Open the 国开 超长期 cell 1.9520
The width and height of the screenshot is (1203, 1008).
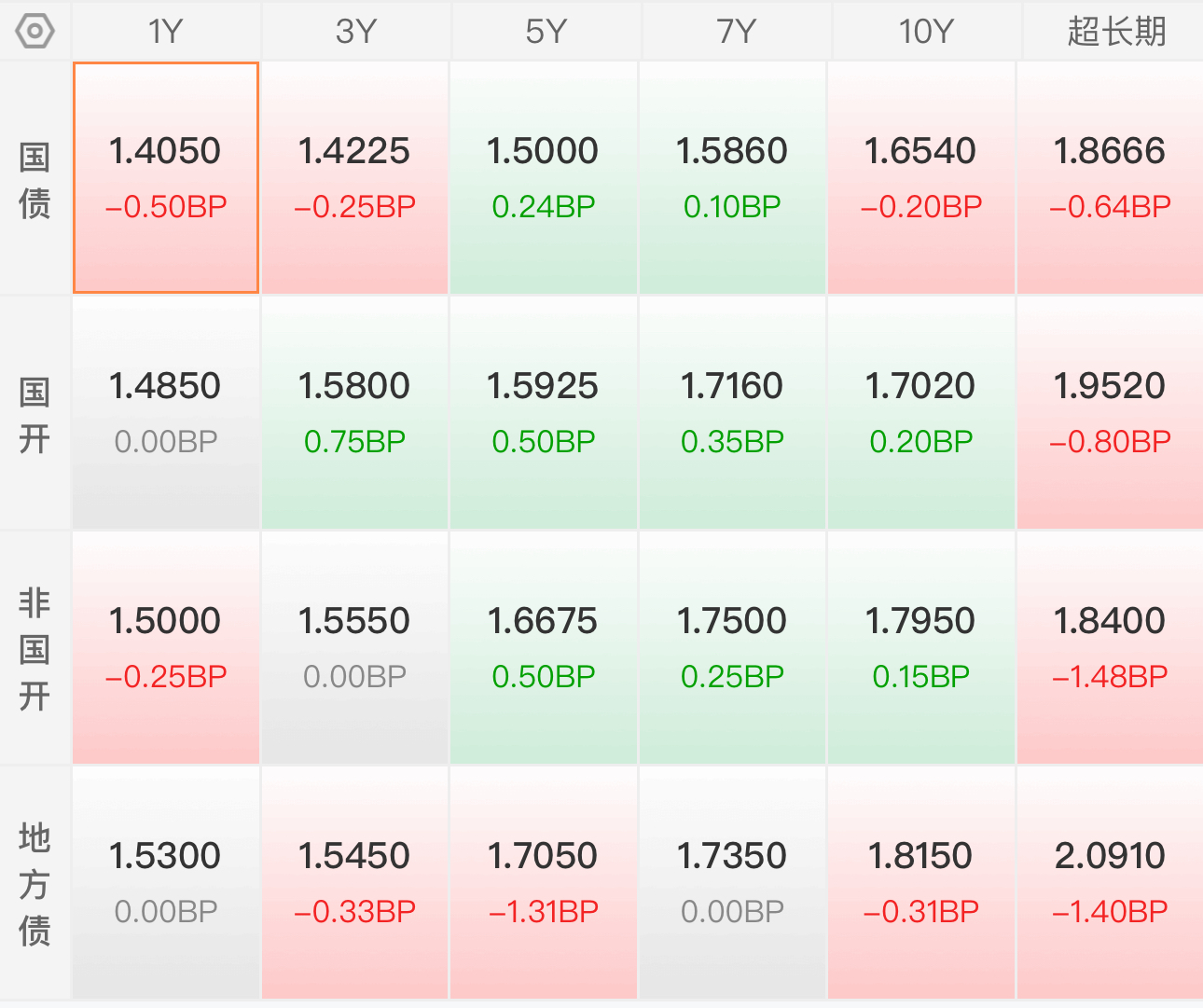1110,412
